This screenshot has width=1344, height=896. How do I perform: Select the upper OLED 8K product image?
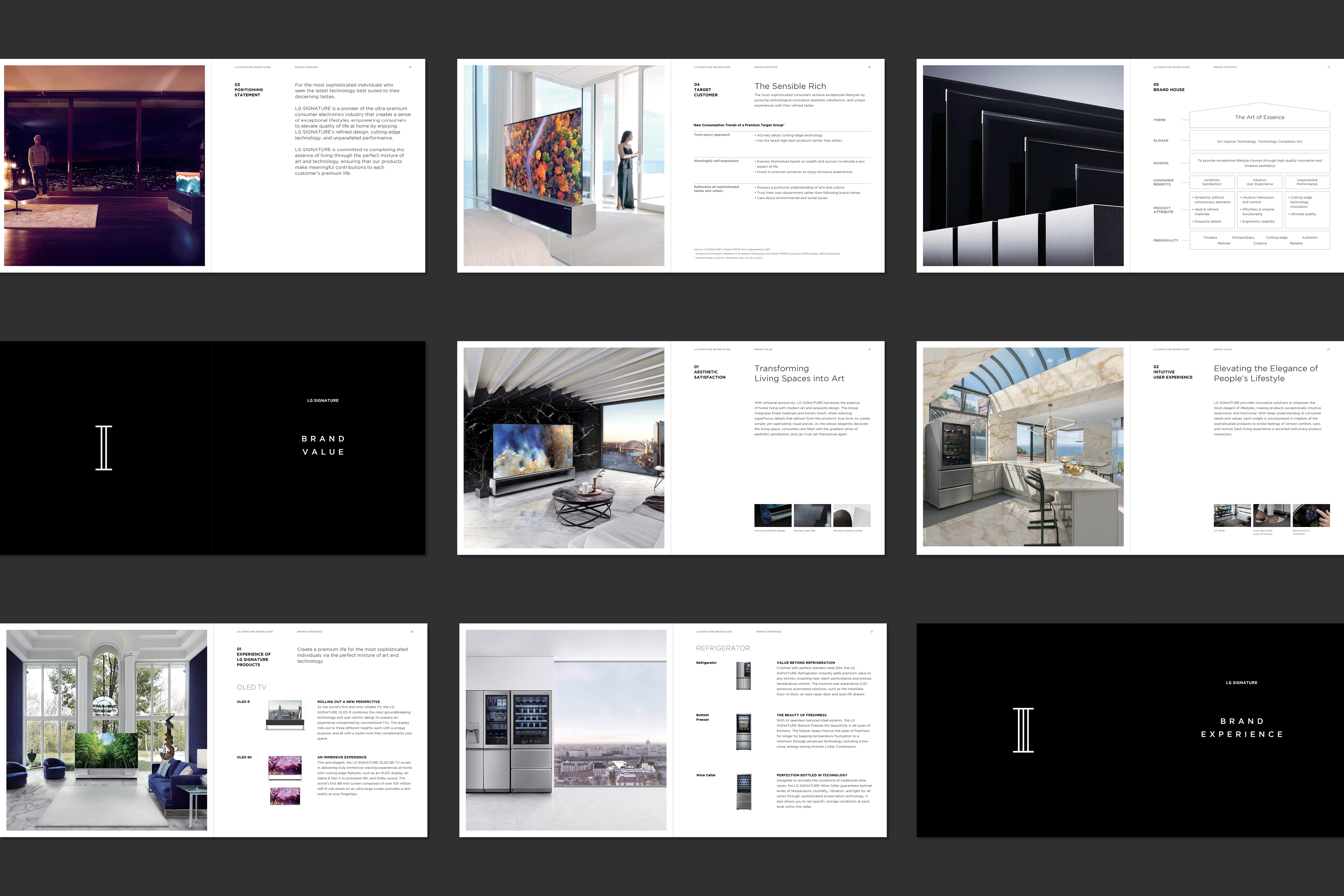pyautogui.click(x=285, y=768)
